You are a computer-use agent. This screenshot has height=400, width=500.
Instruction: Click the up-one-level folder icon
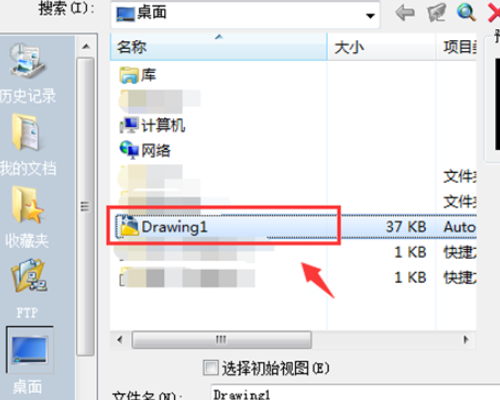[436, 13]
